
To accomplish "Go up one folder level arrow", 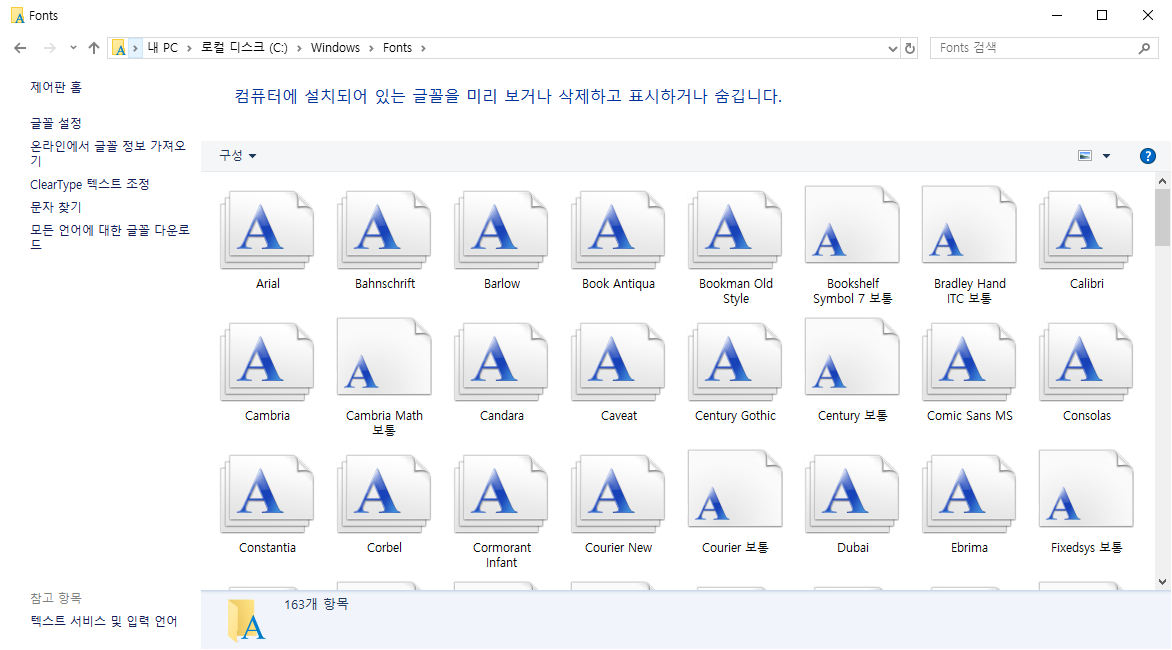I will [93, 48].
